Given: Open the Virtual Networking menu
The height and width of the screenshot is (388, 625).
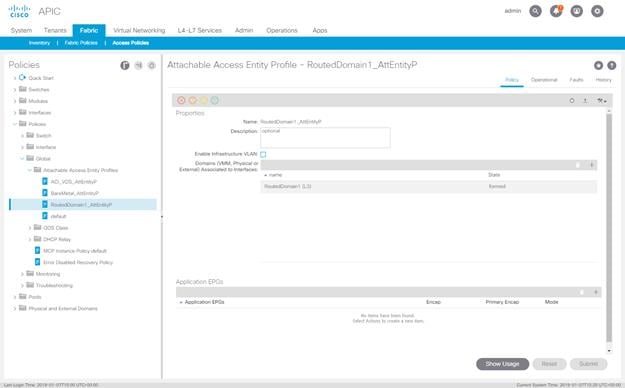Looking at the screenshot, I should pyautogui.click(x=139, y=30).
